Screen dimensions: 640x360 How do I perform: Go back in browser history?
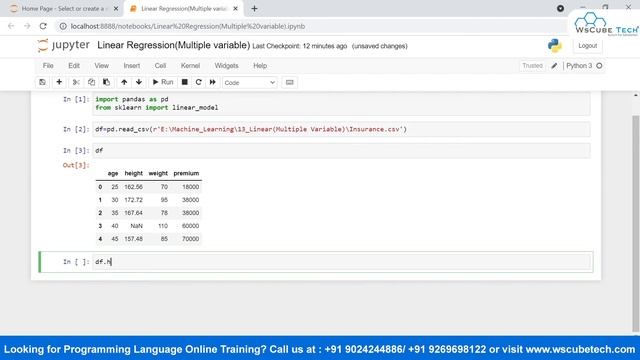[x=11, y=26]
